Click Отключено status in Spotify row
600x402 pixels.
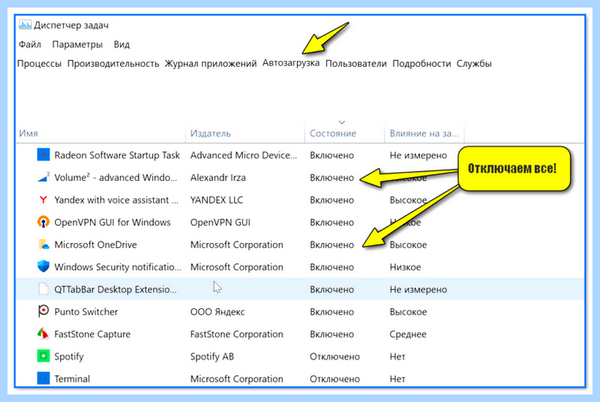point(334,356)
